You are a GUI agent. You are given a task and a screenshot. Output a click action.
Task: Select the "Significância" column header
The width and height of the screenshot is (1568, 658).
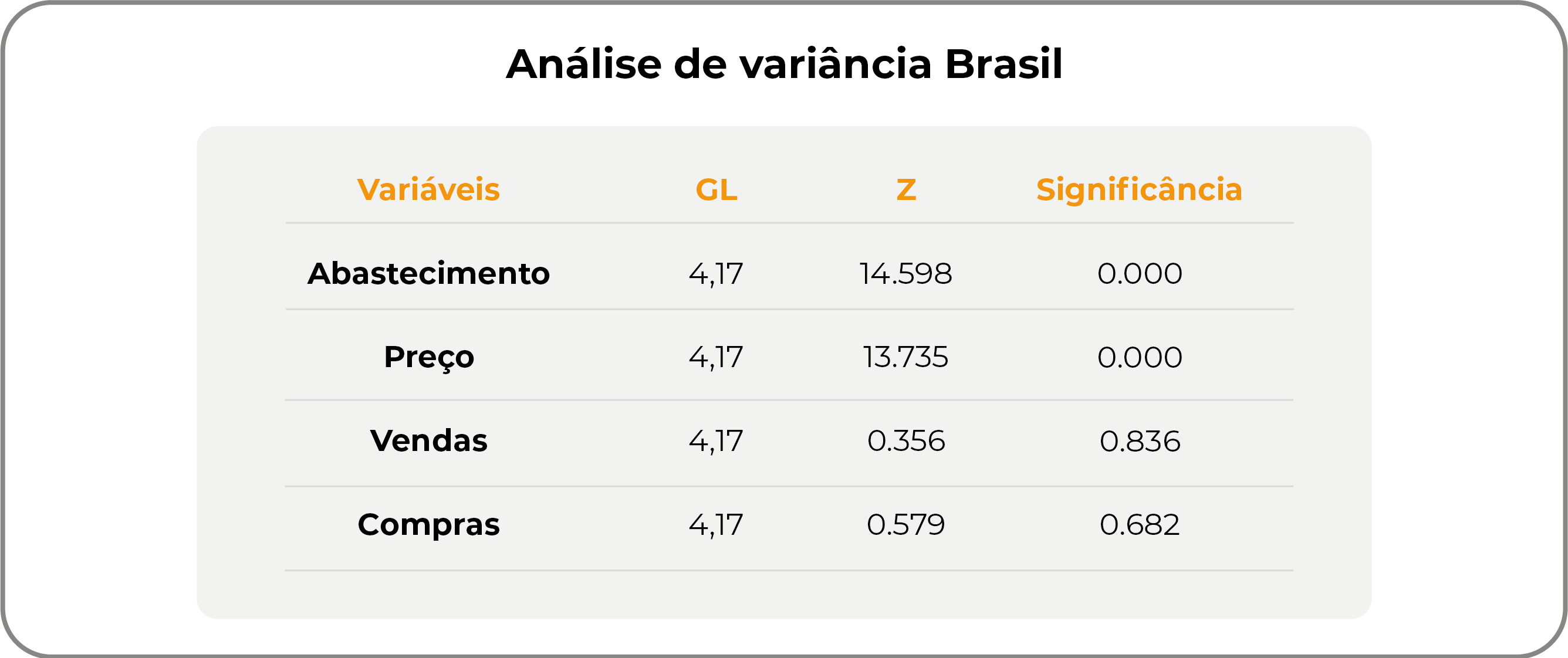tap(1139, 190)
